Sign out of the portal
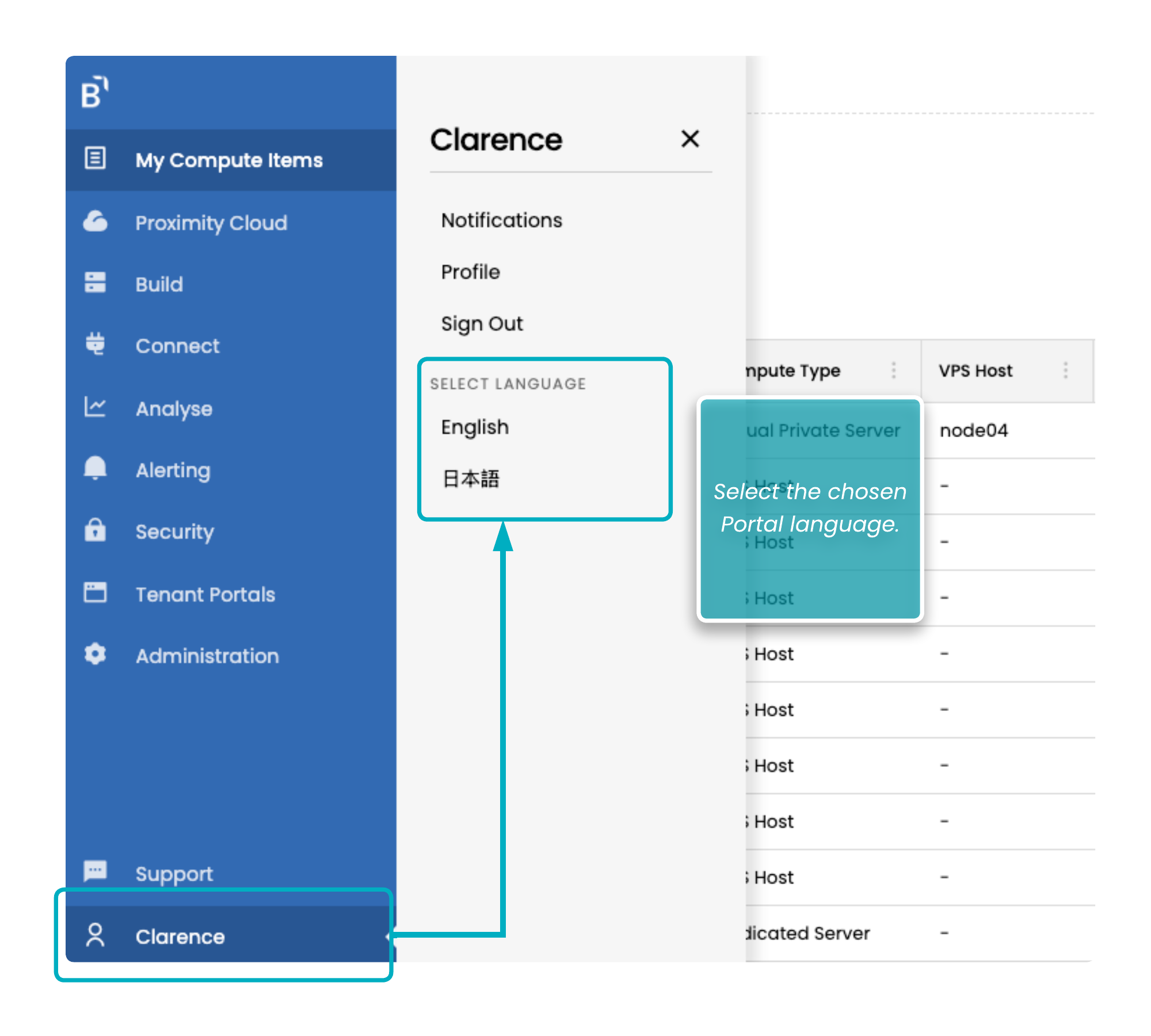 coord(482,324)
